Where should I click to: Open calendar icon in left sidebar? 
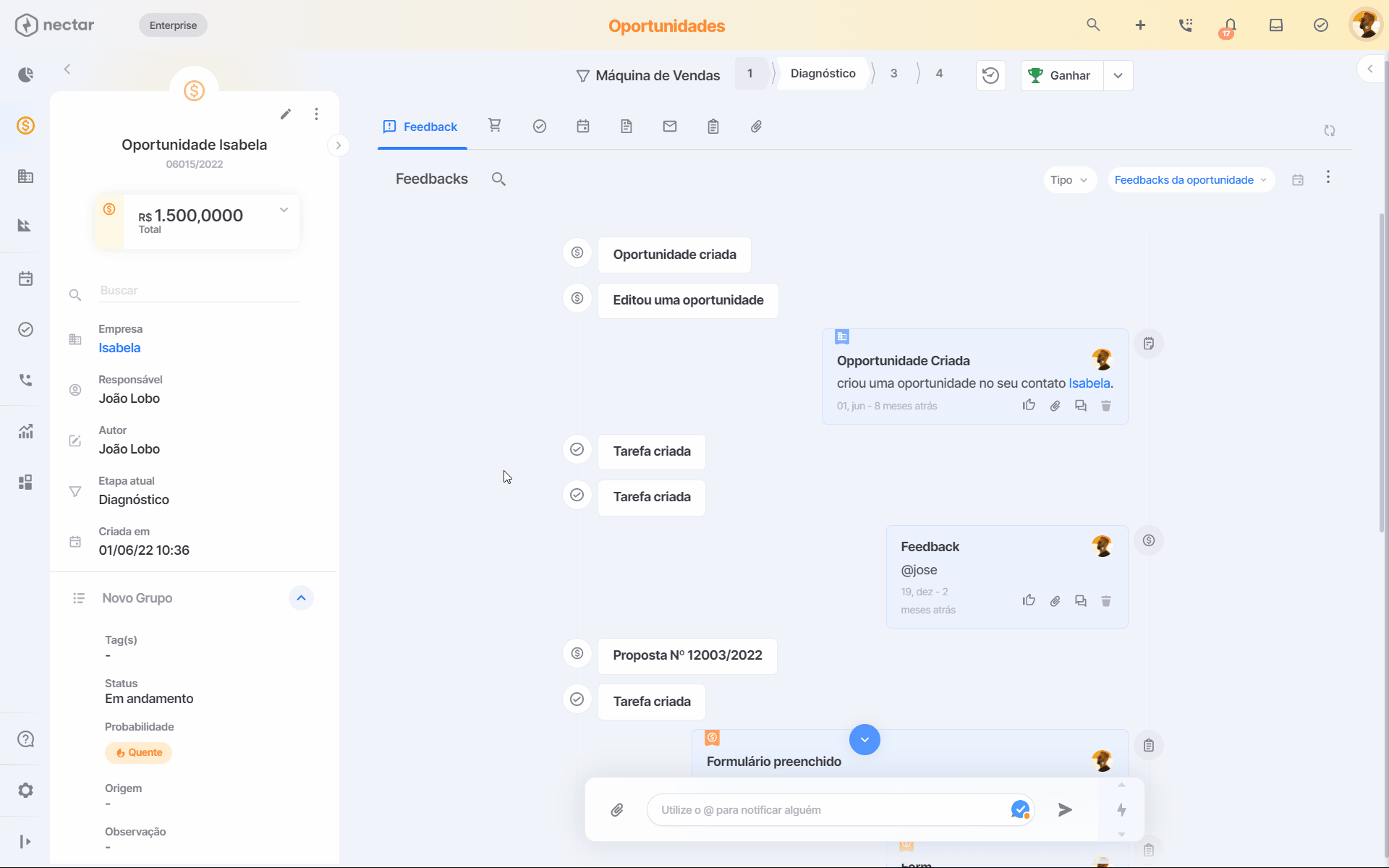click(x=25, y=278)
